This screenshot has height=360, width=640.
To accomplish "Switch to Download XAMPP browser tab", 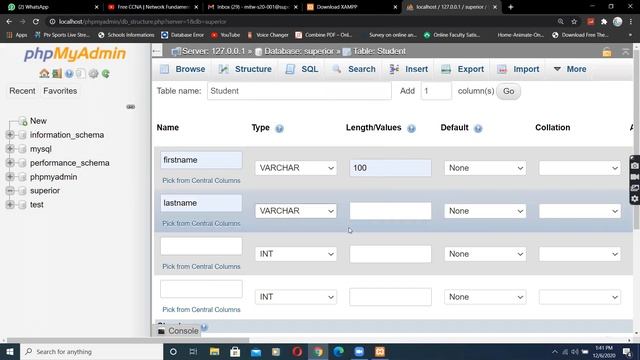I will [x=352, y=7].
